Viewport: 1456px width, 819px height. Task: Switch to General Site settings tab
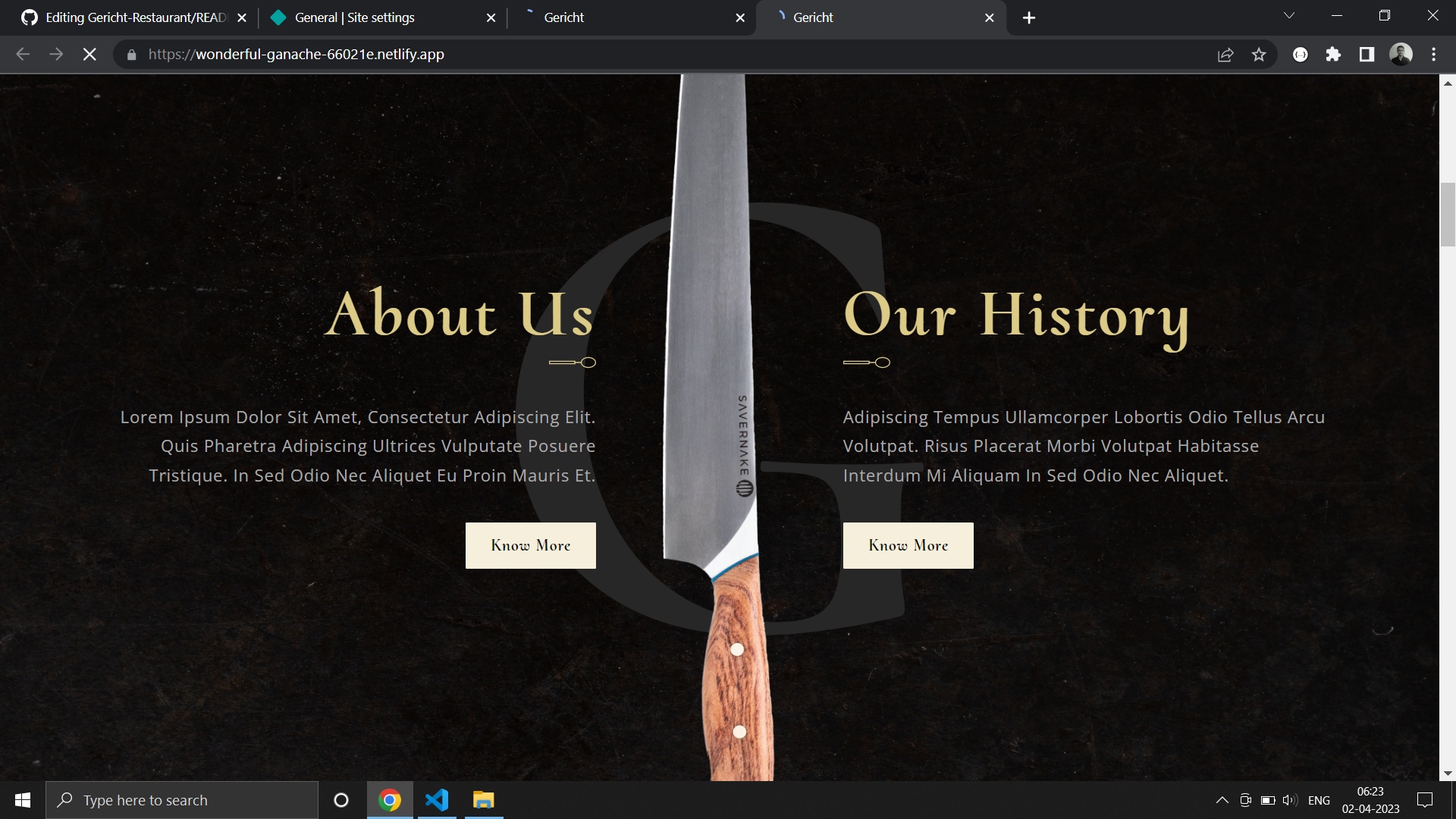[354, 17]
